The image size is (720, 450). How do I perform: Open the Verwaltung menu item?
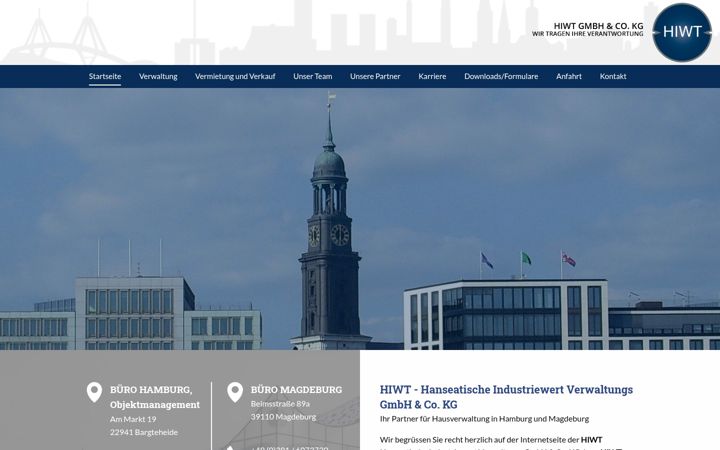(158, 76)
